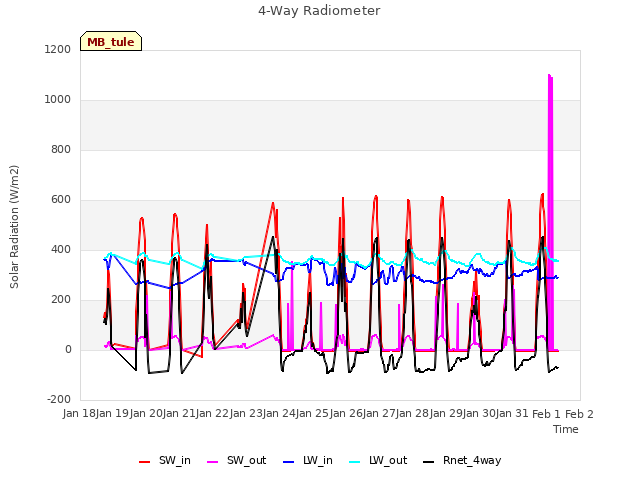Click the tall magenta SW_out spike on Feb 1

pos(550,212)
